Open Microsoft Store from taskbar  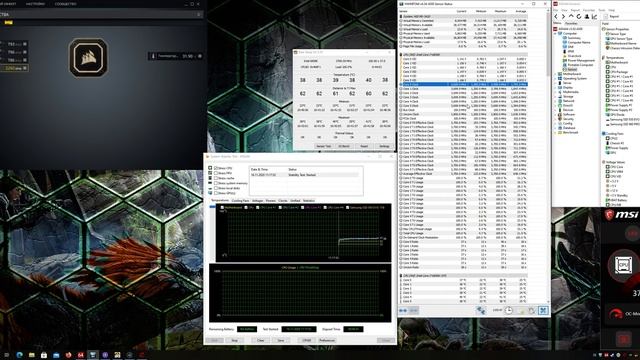[44, 355]
